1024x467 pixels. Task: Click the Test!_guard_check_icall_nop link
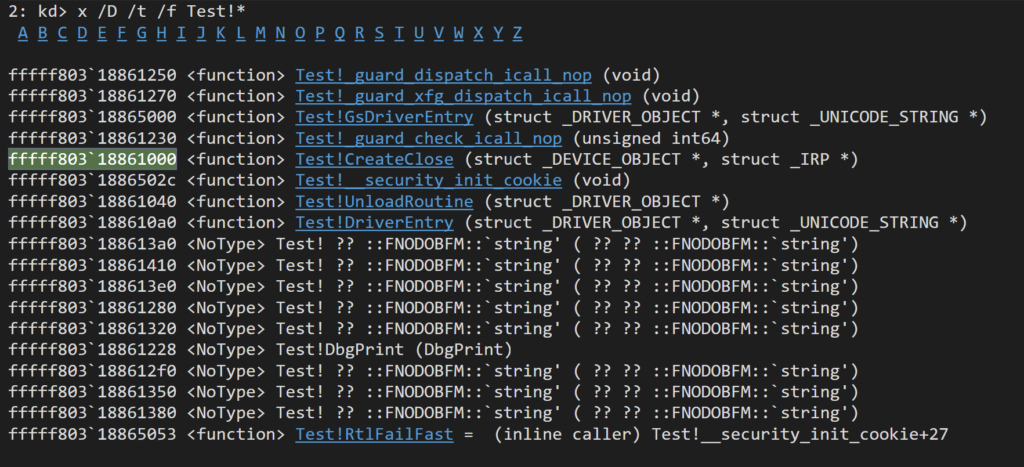pyautogui.click(x=428, y=138)
